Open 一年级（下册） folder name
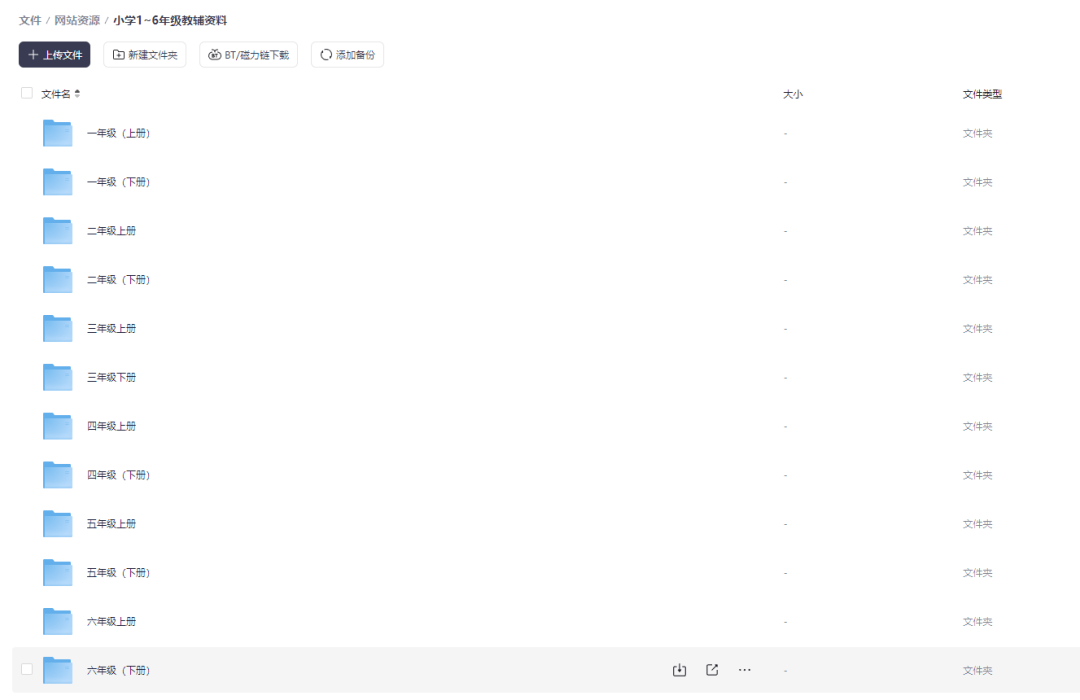The image size is (1080, 700). (118, 182)
